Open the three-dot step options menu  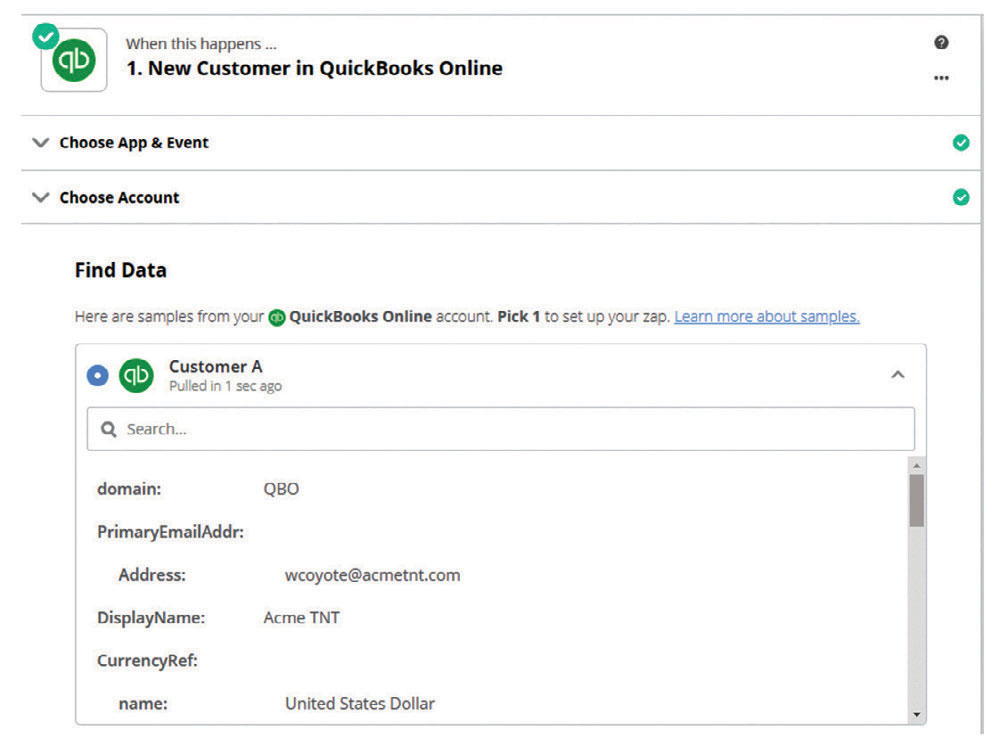[x=941, y=78]
